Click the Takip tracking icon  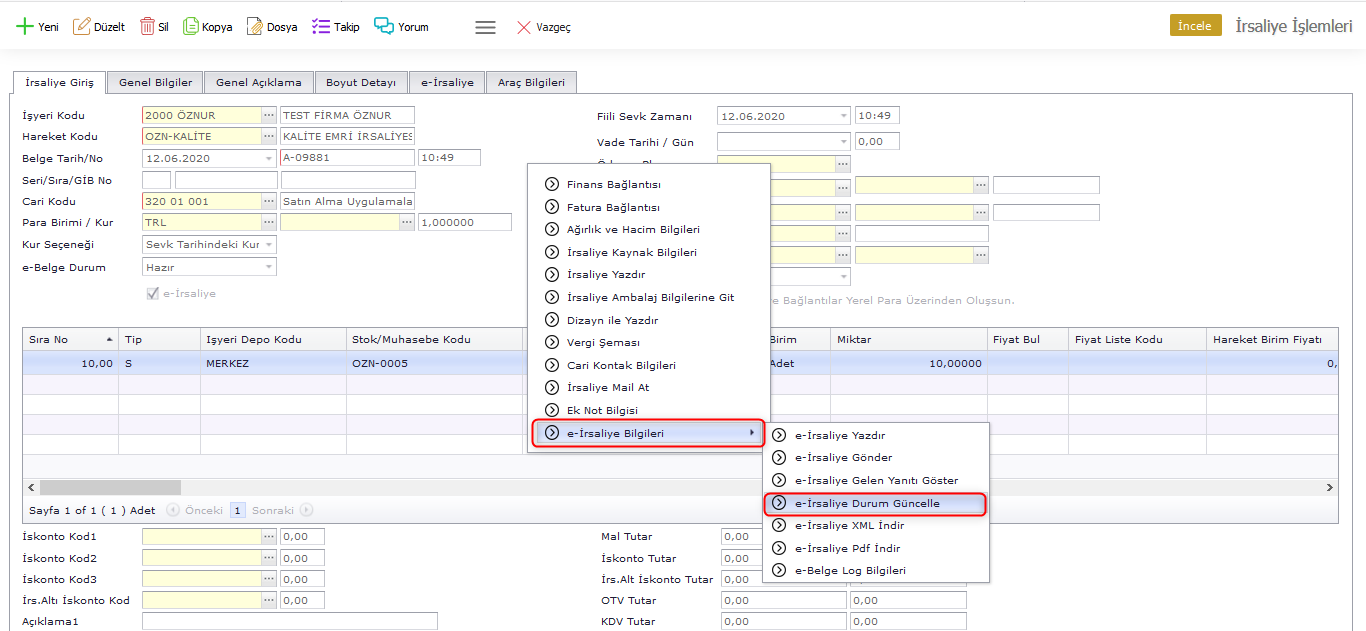pos(321,27)
